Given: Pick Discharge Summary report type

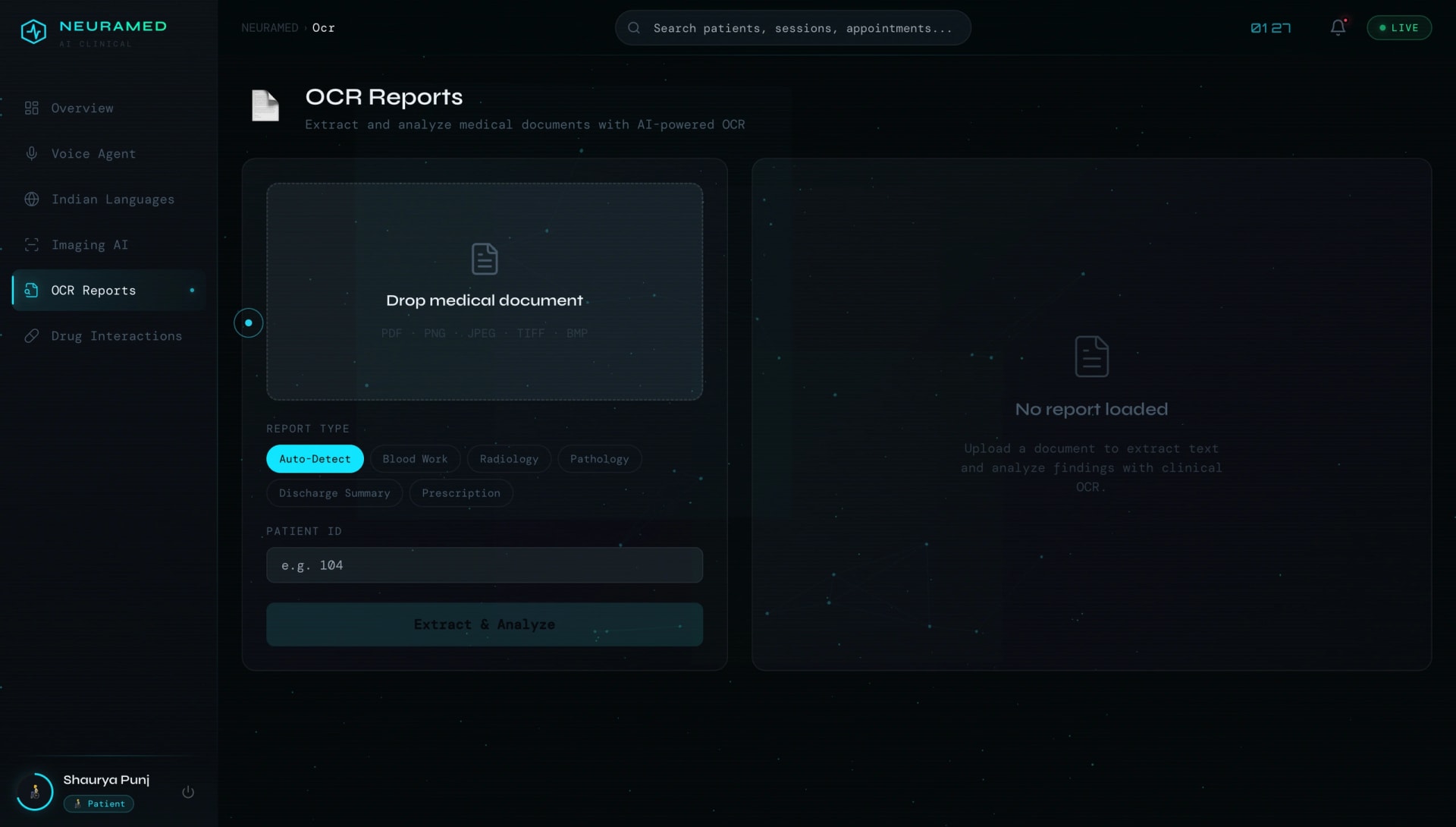Looking at the screenshot, I should click(334, 492).
